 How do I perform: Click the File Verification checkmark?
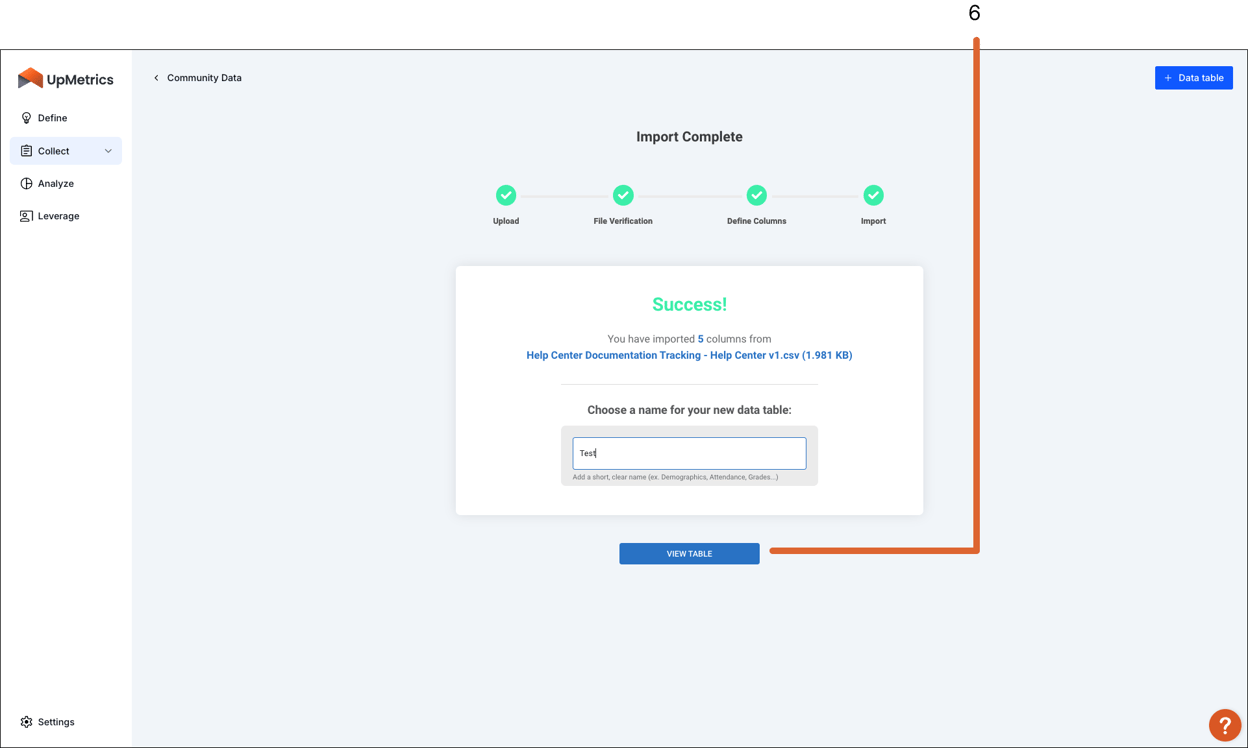pyautogui.click(x=623, y=195)
